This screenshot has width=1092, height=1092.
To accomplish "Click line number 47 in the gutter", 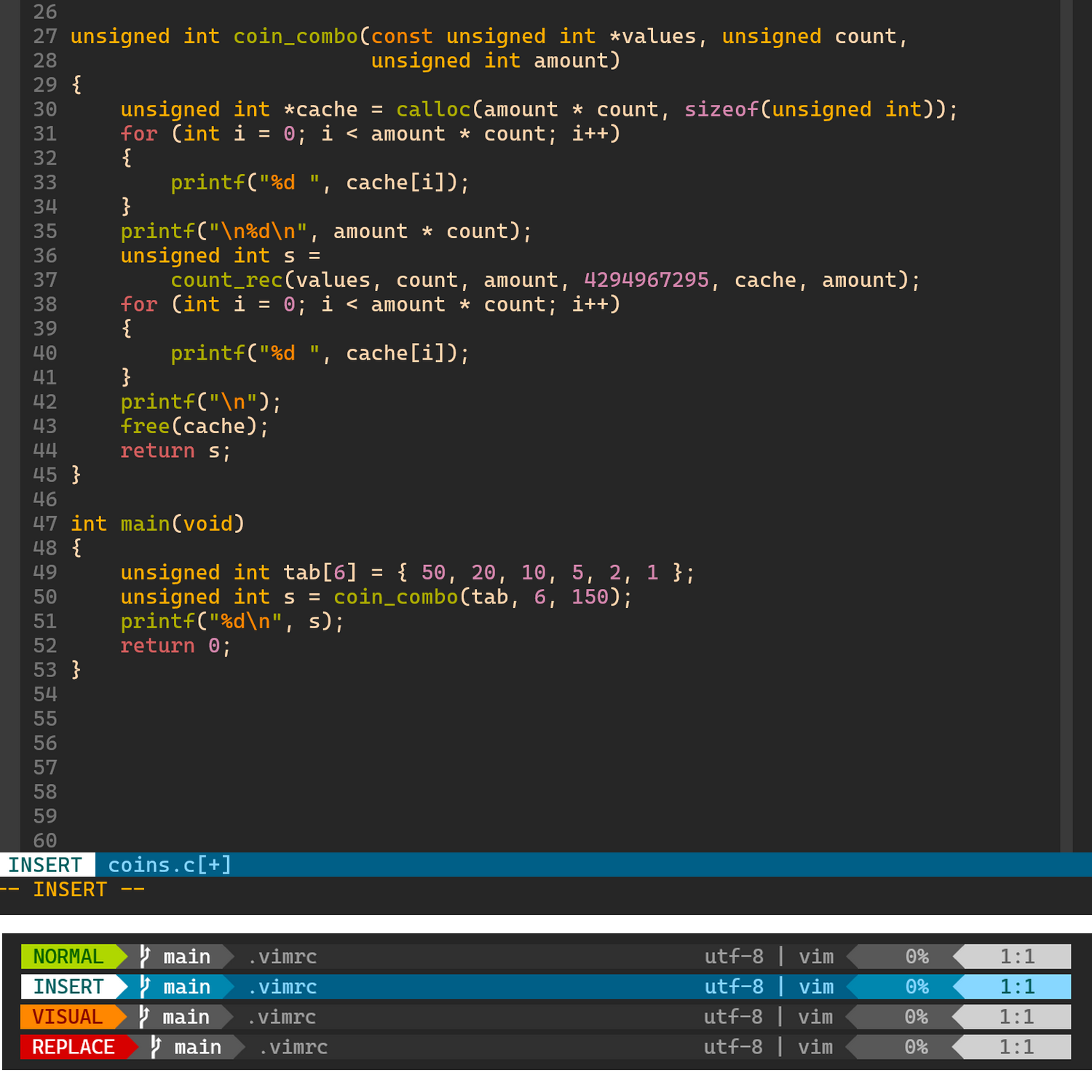I will pos(44,523).
